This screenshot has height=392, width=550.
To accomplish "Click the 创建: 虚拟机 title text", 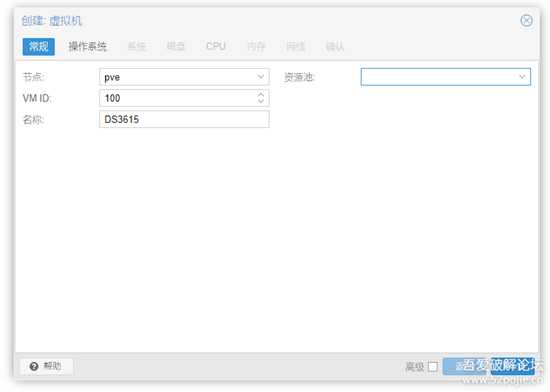I will 52,21.
